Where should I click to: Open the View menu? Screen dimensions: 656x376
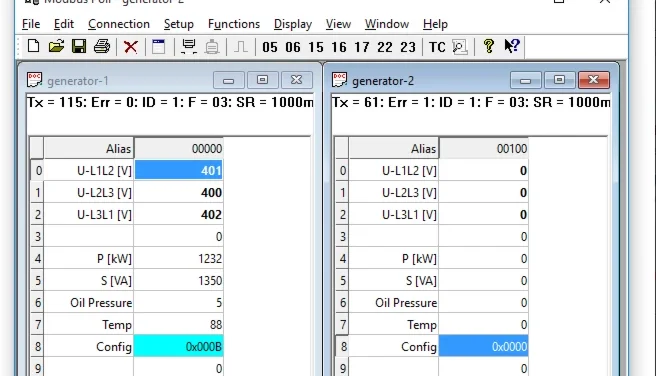coord(338,24)
